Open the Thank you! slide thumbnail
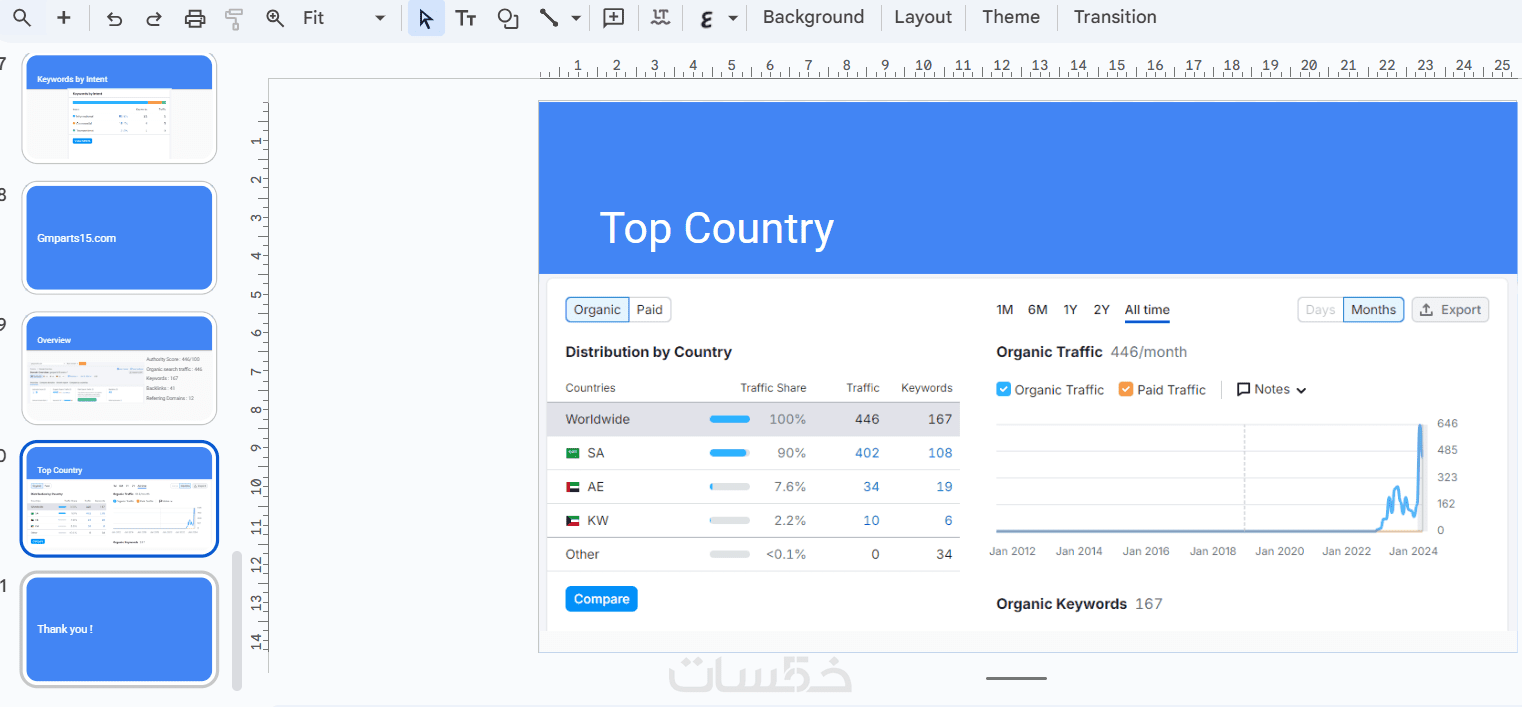Viewport: 1522px width, 707px height. pyautogui.click(x=119, y=629)
